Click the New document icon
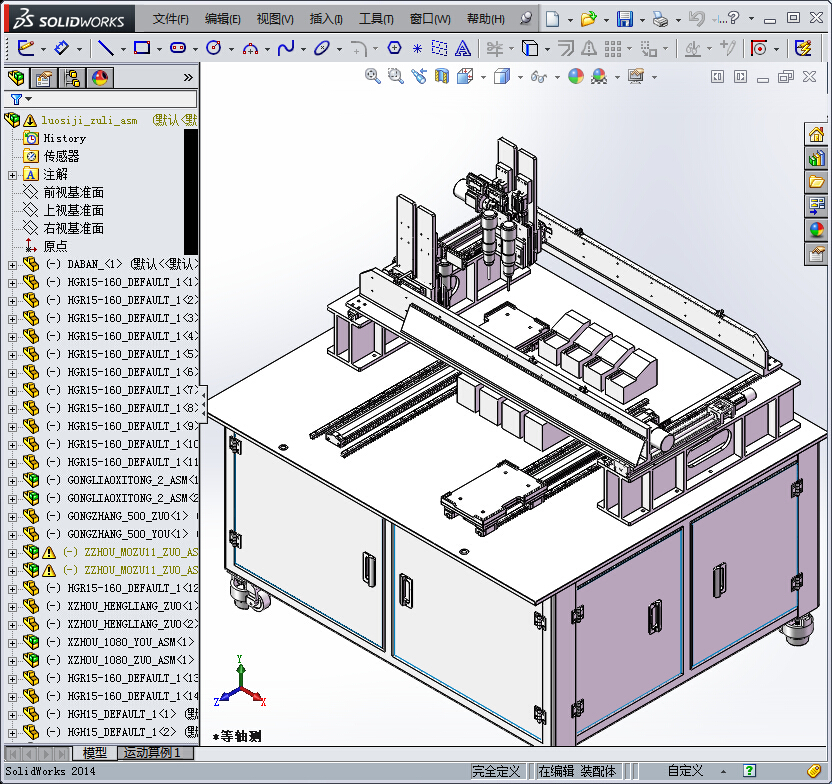Viewport: 832px width, 784px height. click(552, 19)
